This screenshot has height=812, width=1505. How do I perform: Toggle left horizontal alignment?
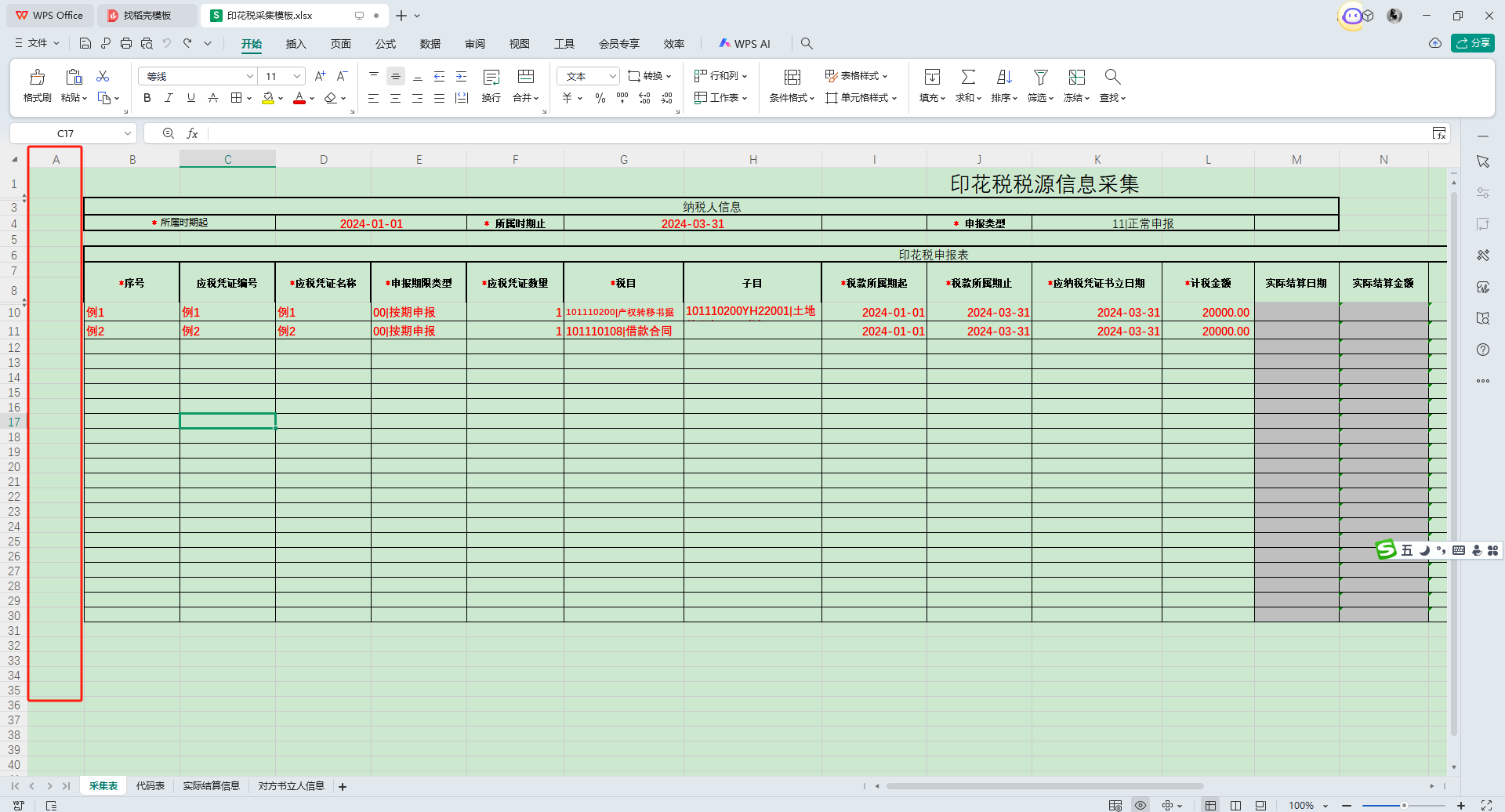[x=374, y=98]
